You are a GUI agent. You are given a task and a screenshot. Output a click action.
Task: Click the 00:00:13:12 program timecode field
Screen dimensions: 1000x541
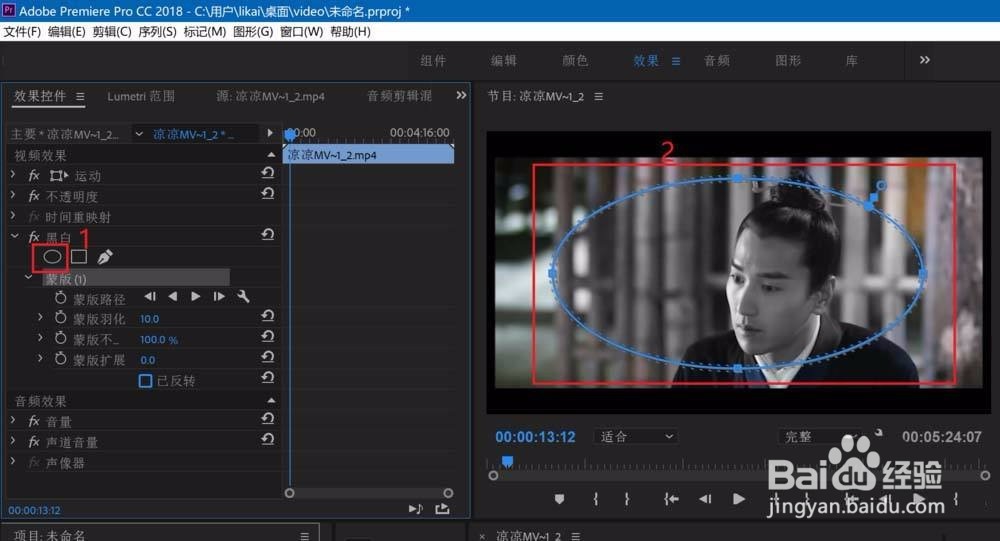coord(535,437)
